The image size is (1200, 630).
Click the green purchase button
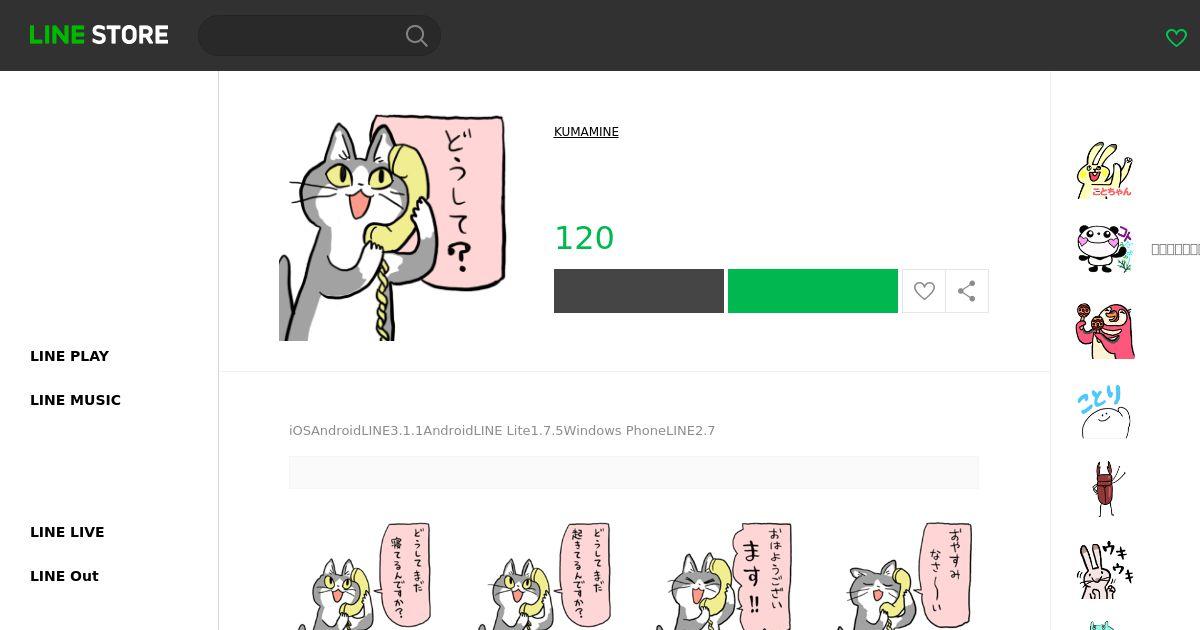813,291
